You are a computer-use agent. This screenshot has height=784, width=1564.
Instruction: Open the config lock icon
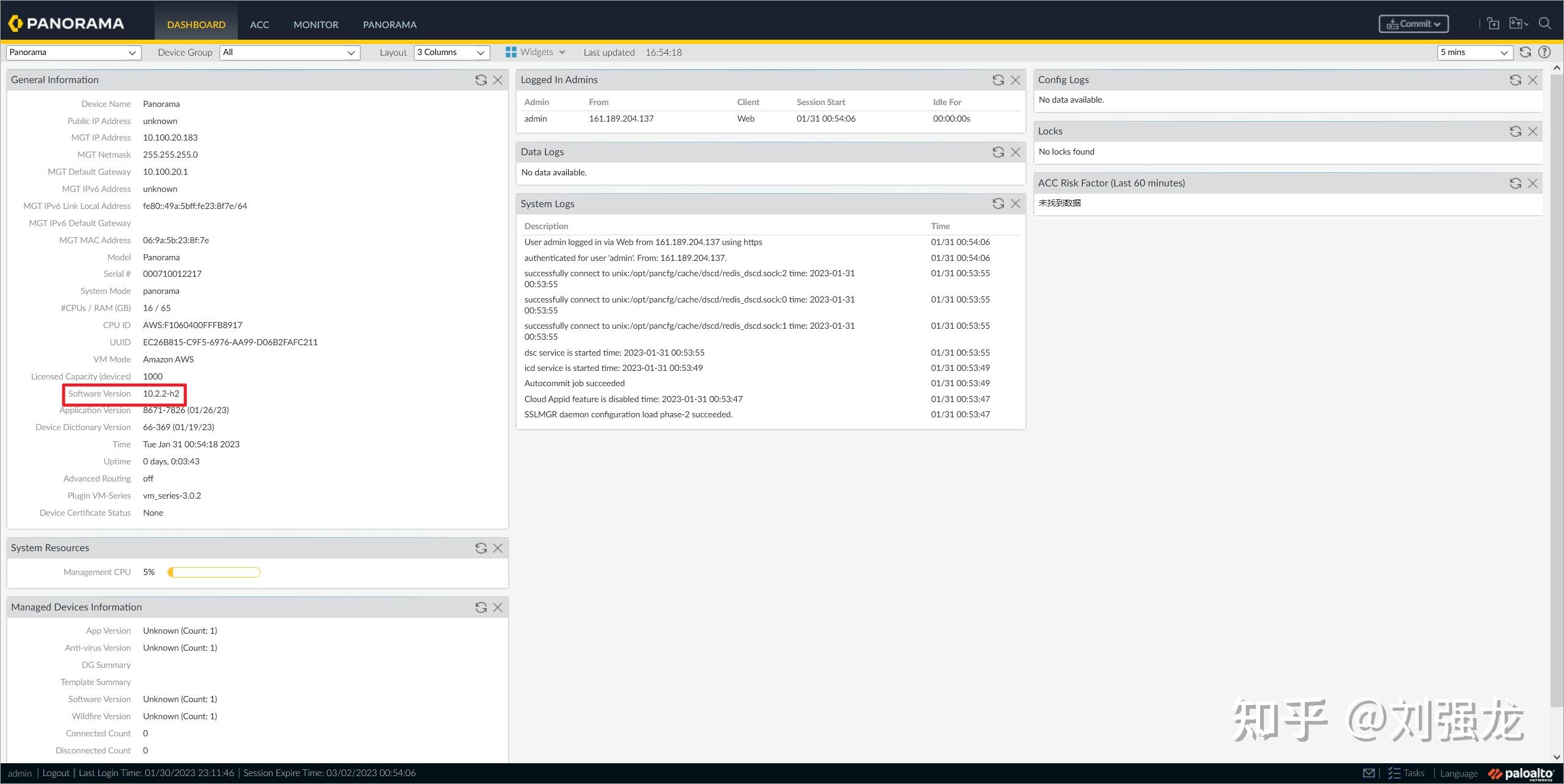point(1493,24)
